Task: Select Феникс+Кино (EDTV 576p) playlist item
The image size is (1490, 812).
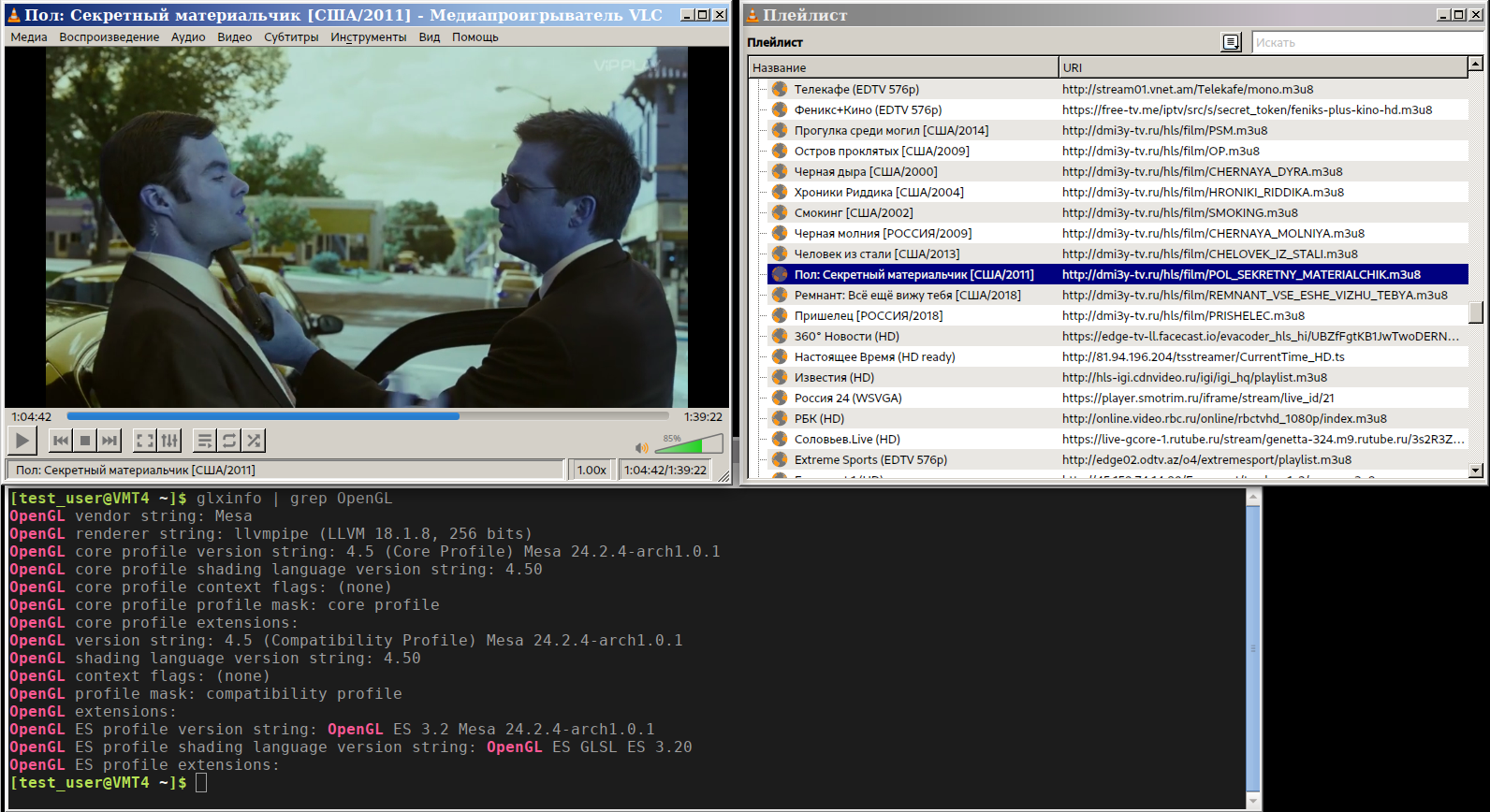Action: (x=1117, y=109)
